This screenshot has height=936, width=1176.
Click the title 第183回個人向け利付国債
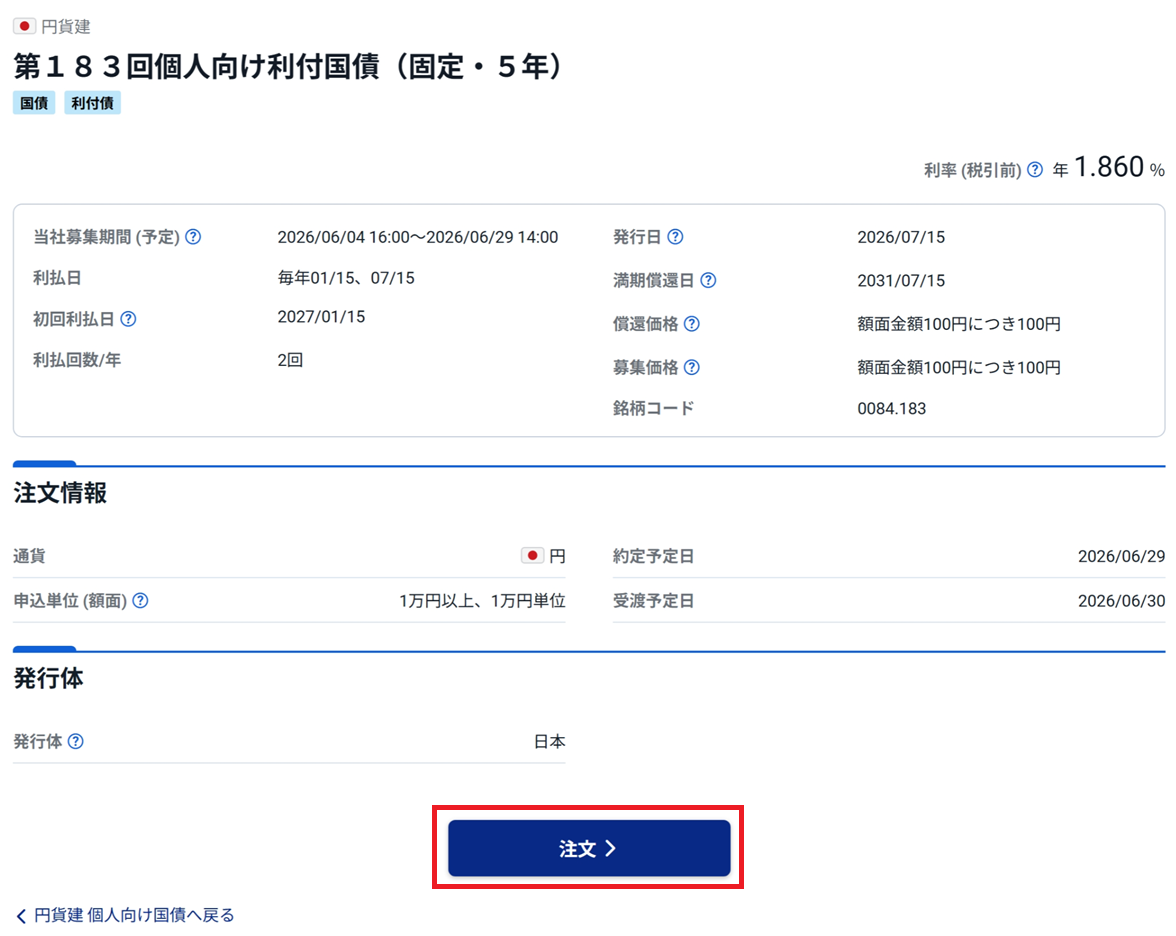point(287,67)
